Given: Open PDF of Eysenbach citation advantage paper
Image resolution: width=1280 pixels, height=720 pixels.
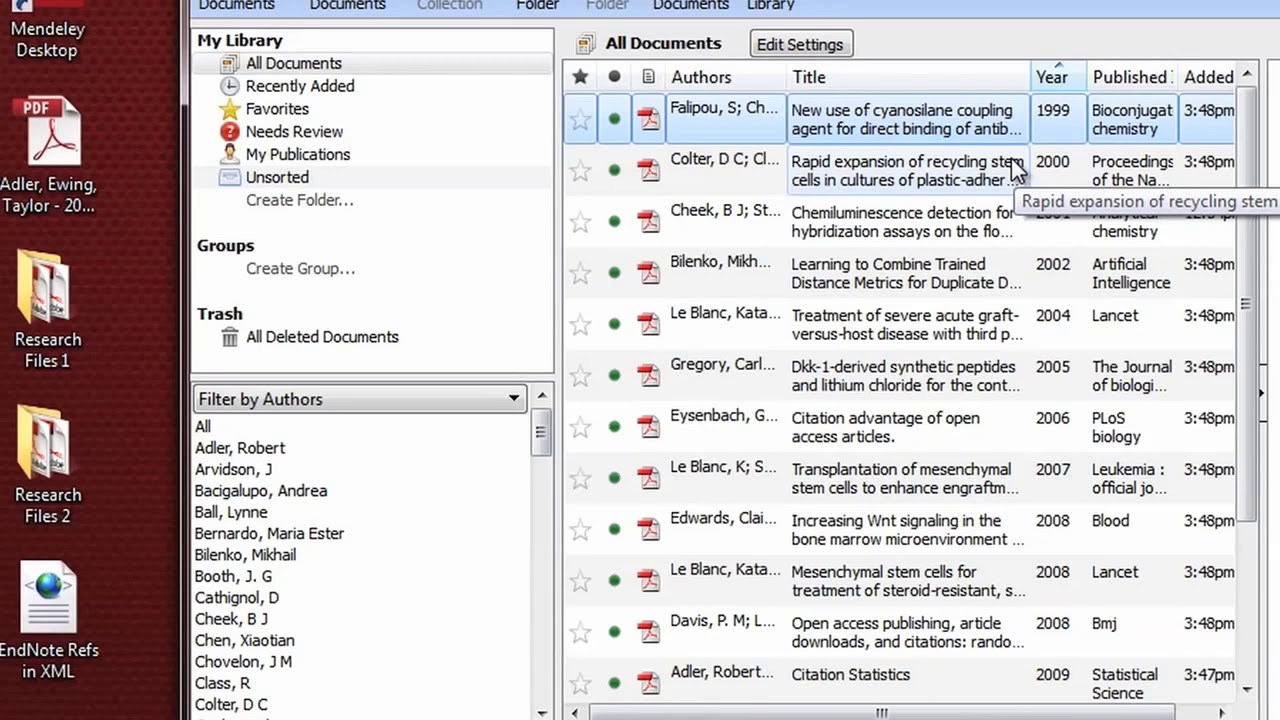Looking at the screenshot, I should click(649, 426).
